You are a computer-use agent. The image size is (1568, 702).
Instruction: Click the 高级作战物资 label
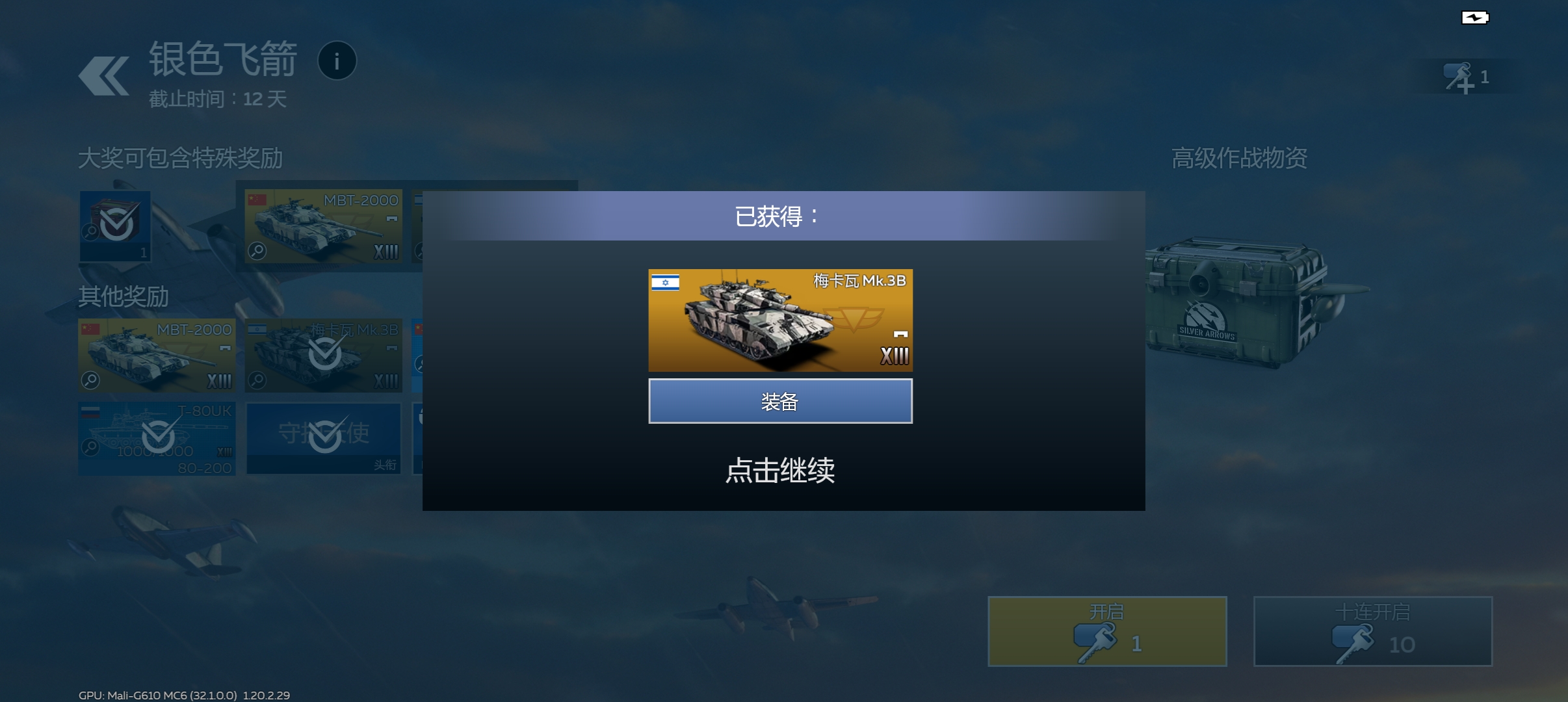(1239, 158)
